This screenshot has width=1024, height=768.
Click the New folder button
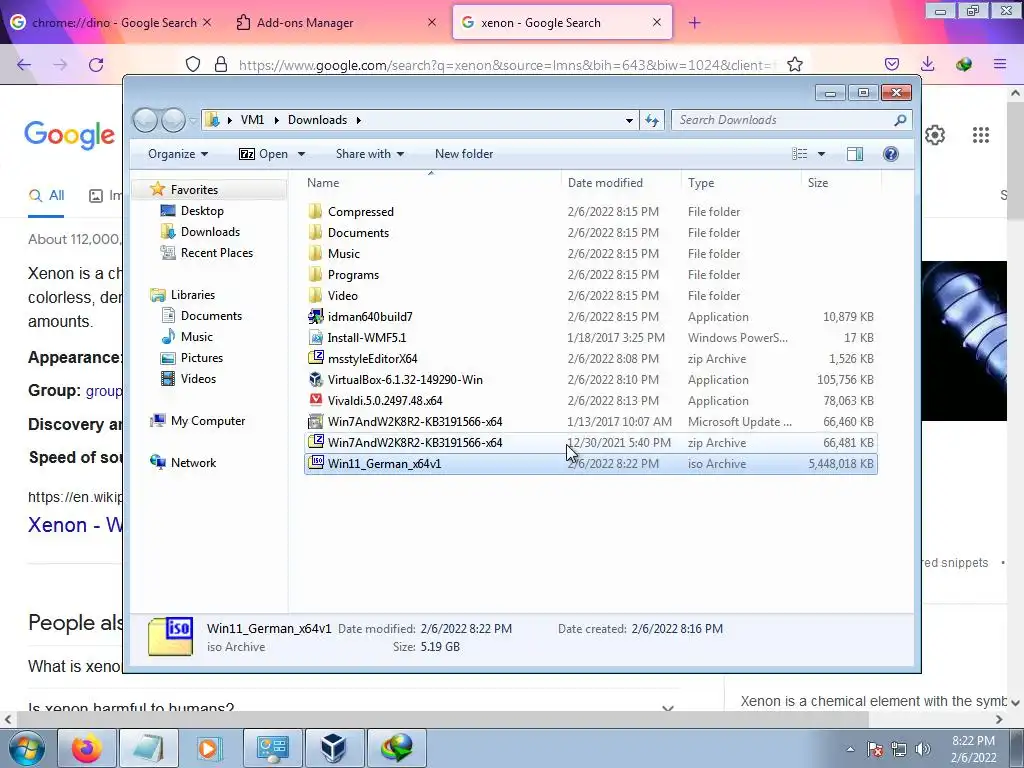pos(464,154)
